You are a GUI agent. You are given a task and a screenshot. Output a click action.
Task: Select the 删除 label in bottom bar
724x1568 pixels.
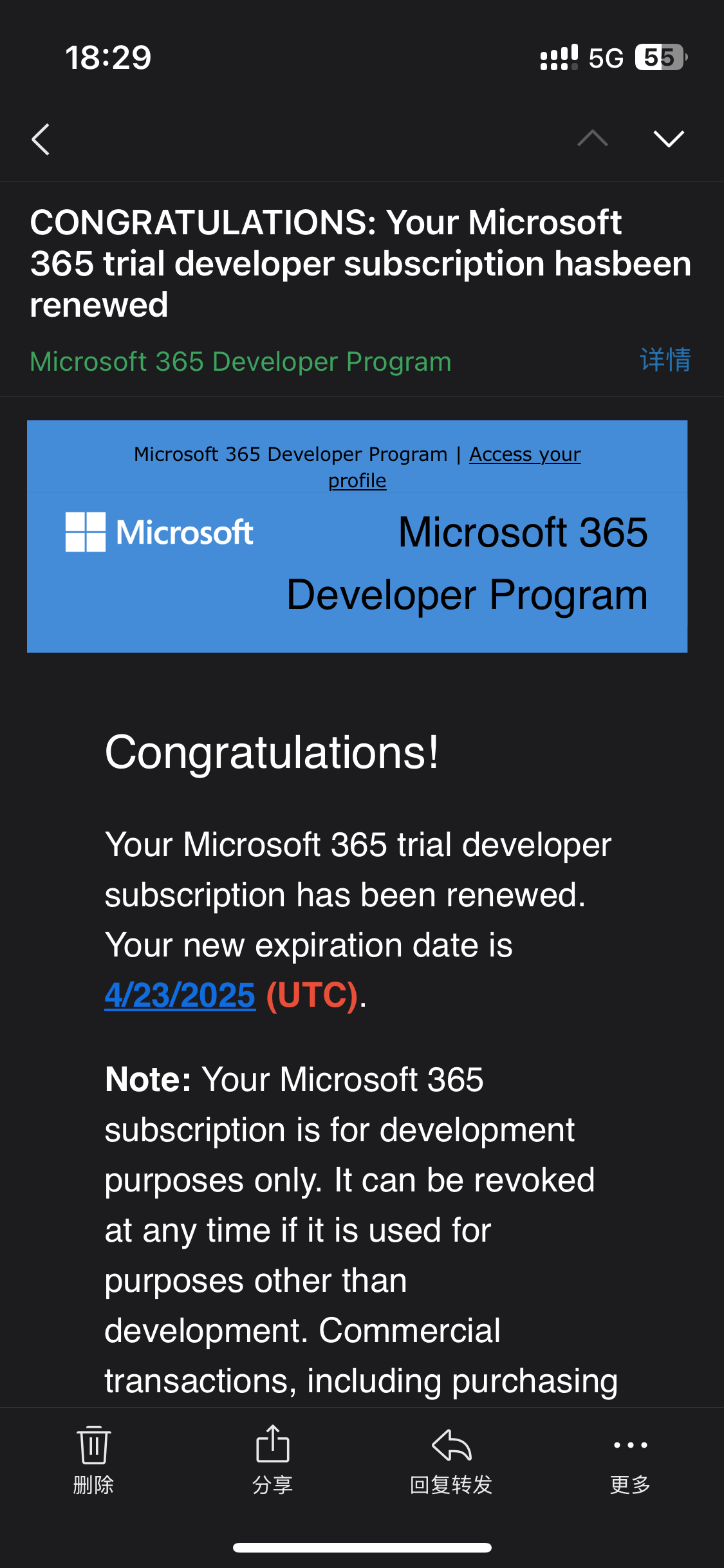click(93, 1485)
